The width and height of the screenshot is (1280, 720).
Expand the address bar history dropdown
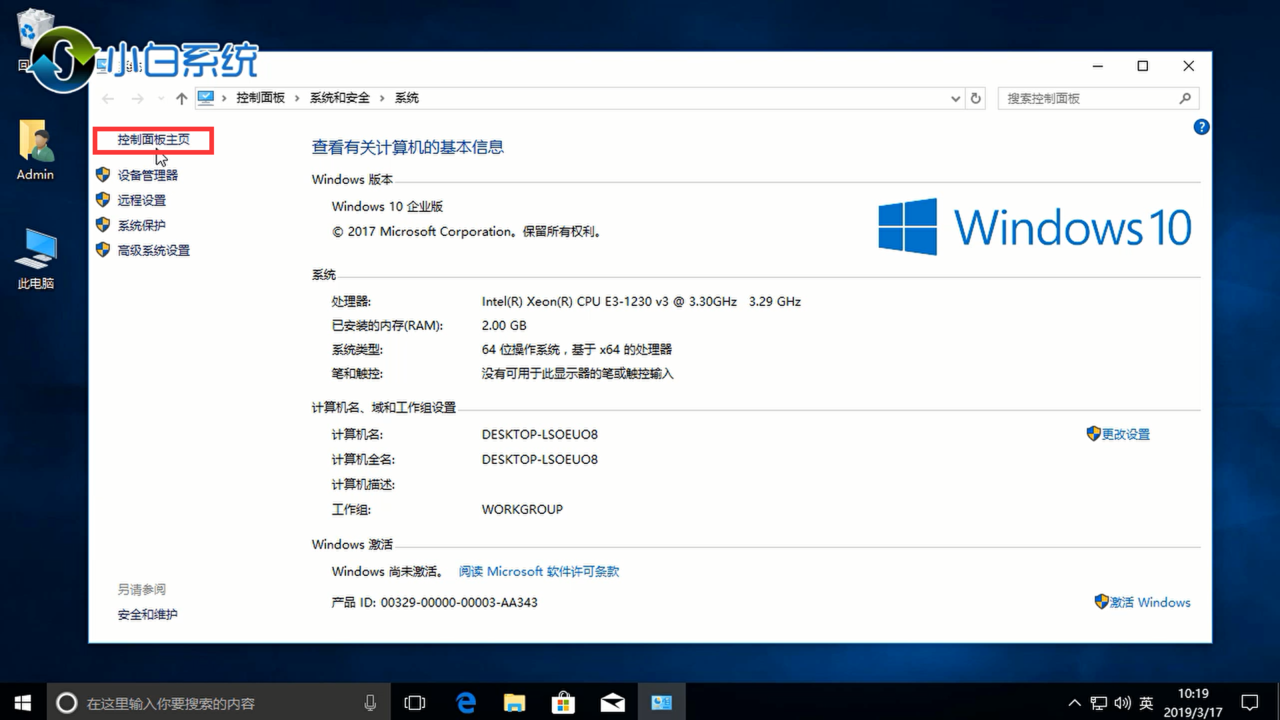point(955,98)
